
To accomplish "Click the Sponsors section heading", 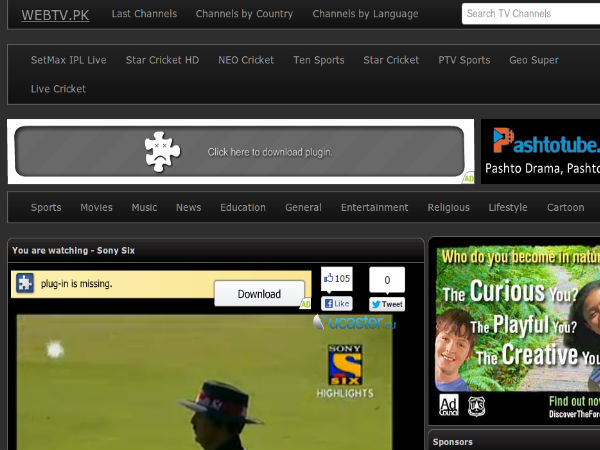I will point(452,442).
